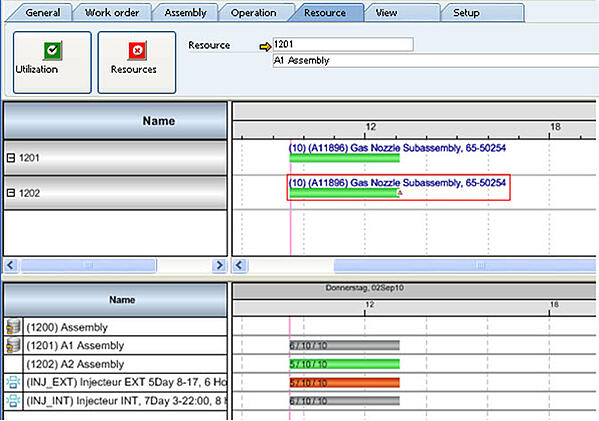Click the green utilization bar for 1202 A2 Assembly
This screenshot has height=421, width=599.
coord(345,364)
